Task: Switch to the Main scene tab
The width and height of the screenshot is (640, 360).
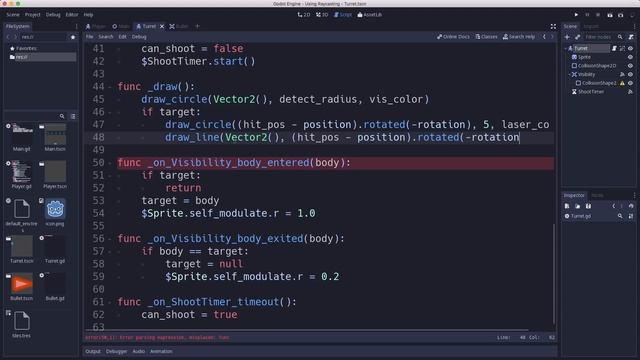Action: click(x=121, y=26)
